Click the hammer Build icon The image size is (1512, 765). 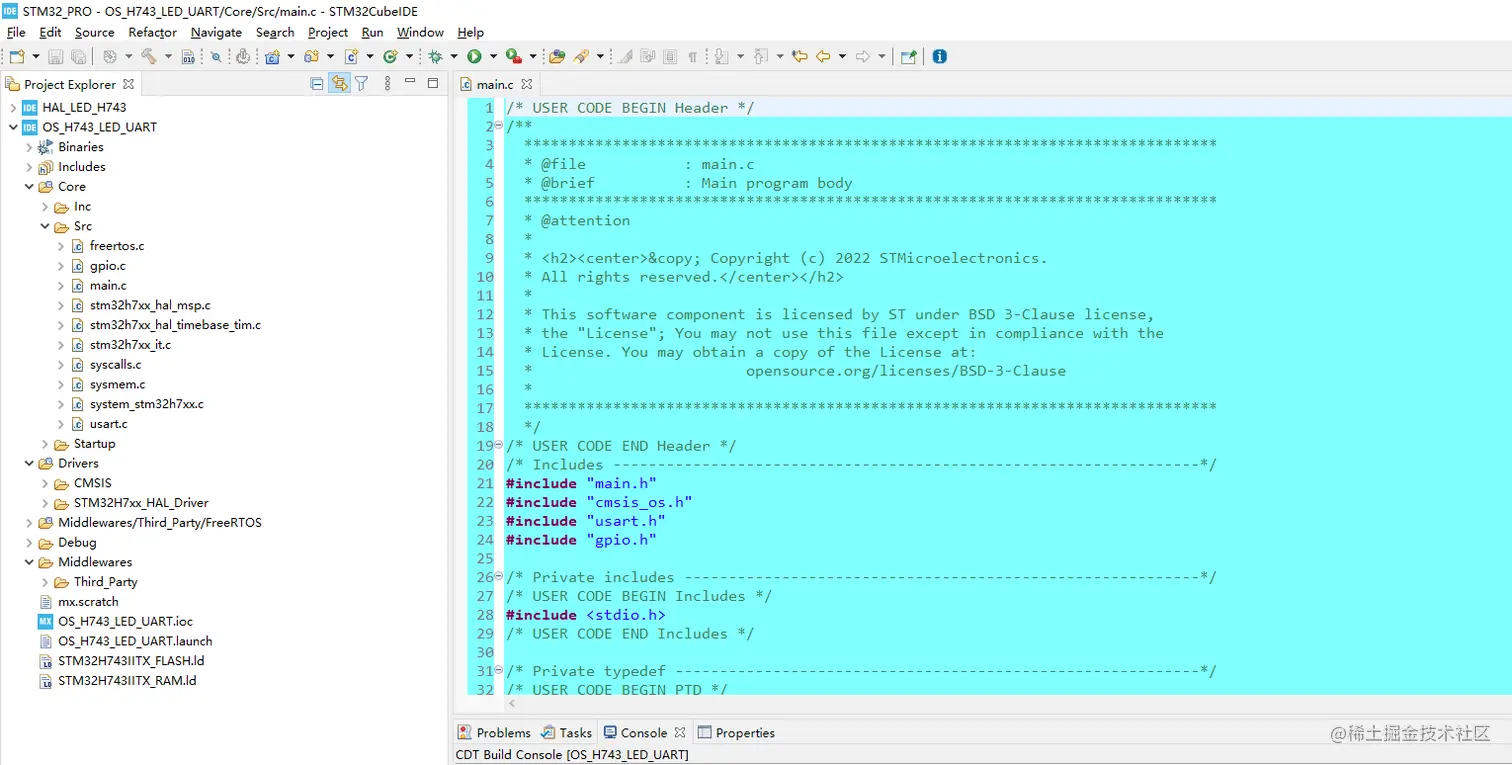point(148,57)
